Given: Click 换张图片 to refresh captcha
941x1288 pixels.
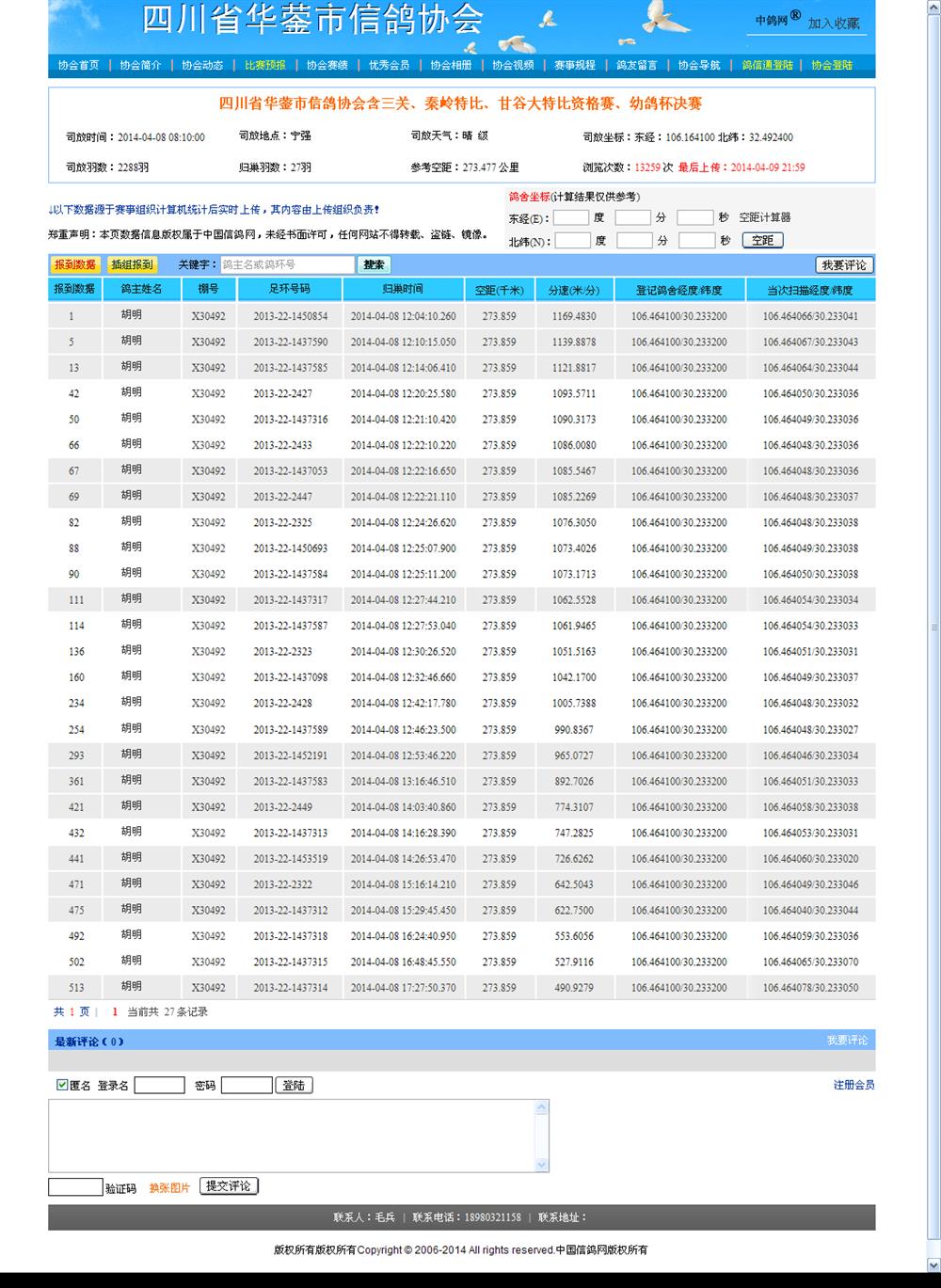Looking at the screenshot, I should 169,1188.
